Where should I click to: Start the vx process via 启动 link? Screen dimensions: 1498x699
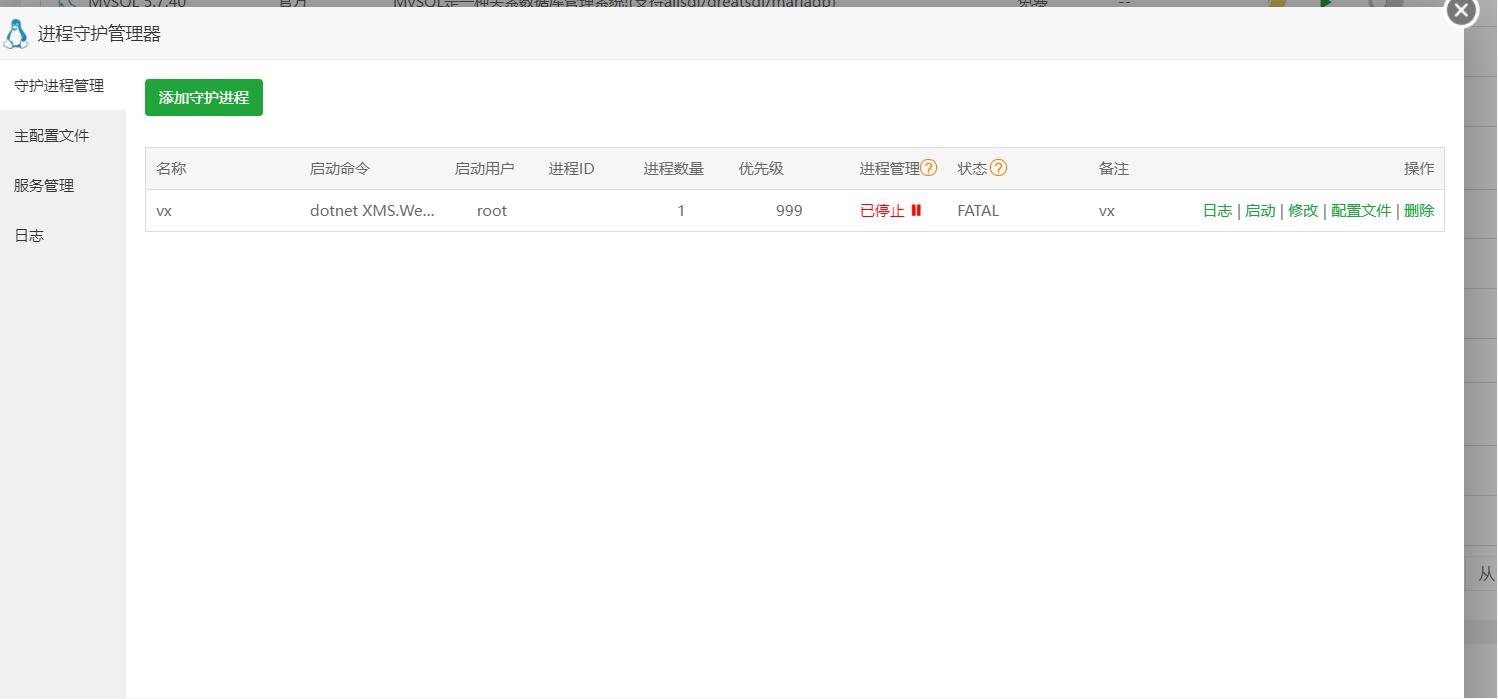coord(1260,210)
